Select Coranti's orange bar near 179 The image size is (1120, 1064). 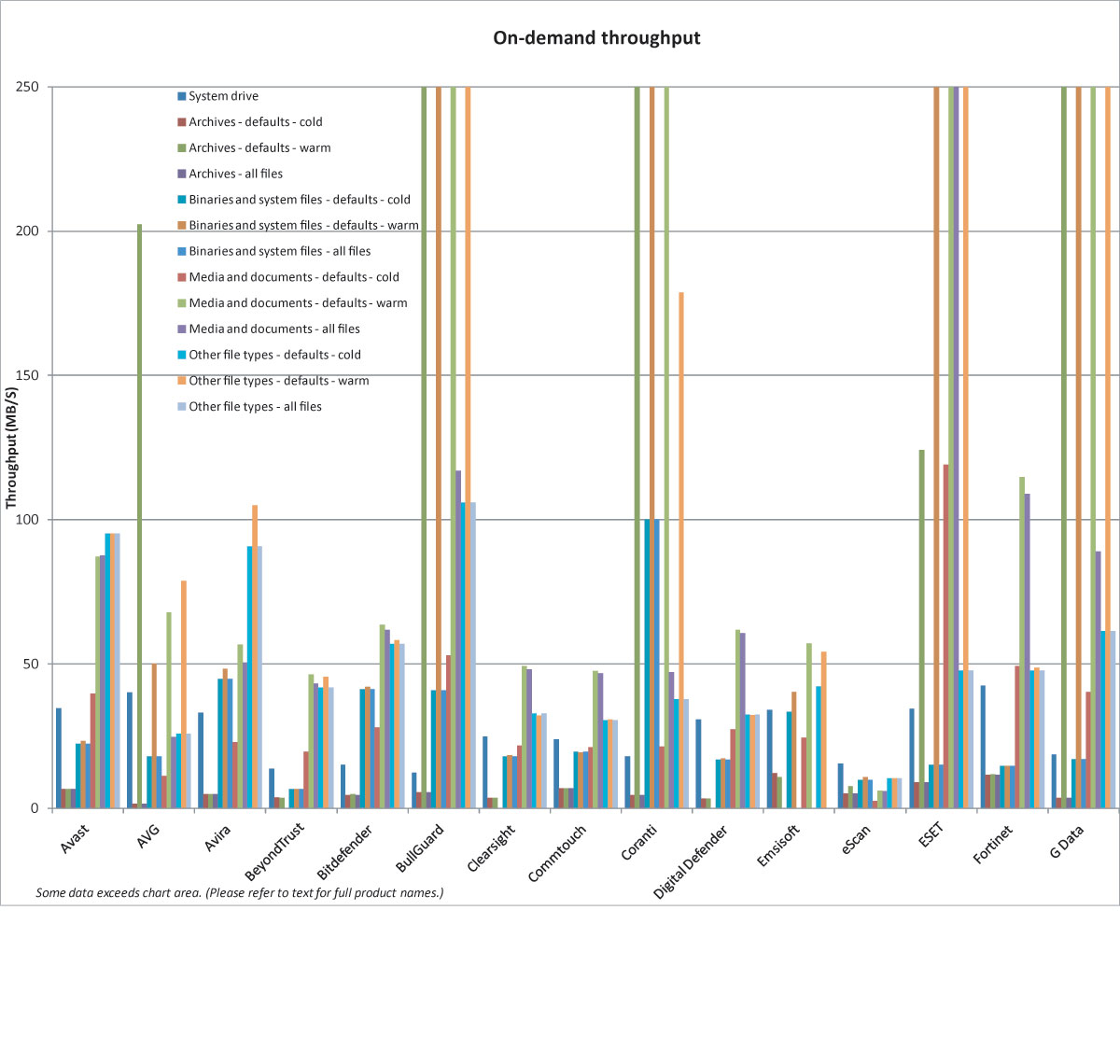pos(681,551)
